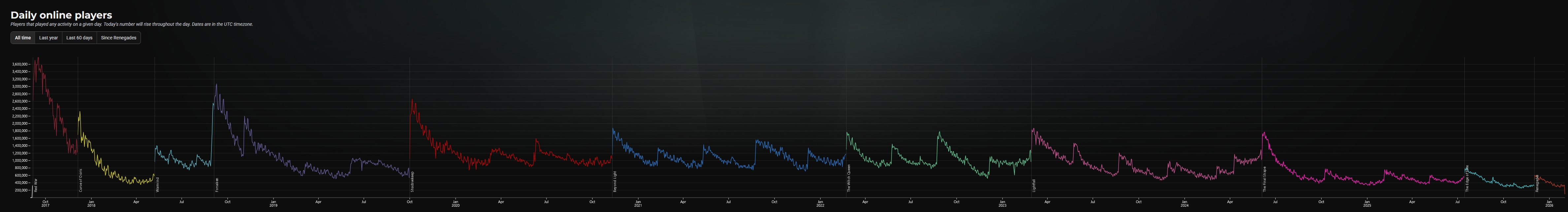Click the 3,600,000 y-axis label
This screenshot has height=212, width=1568.
point(20,64)
